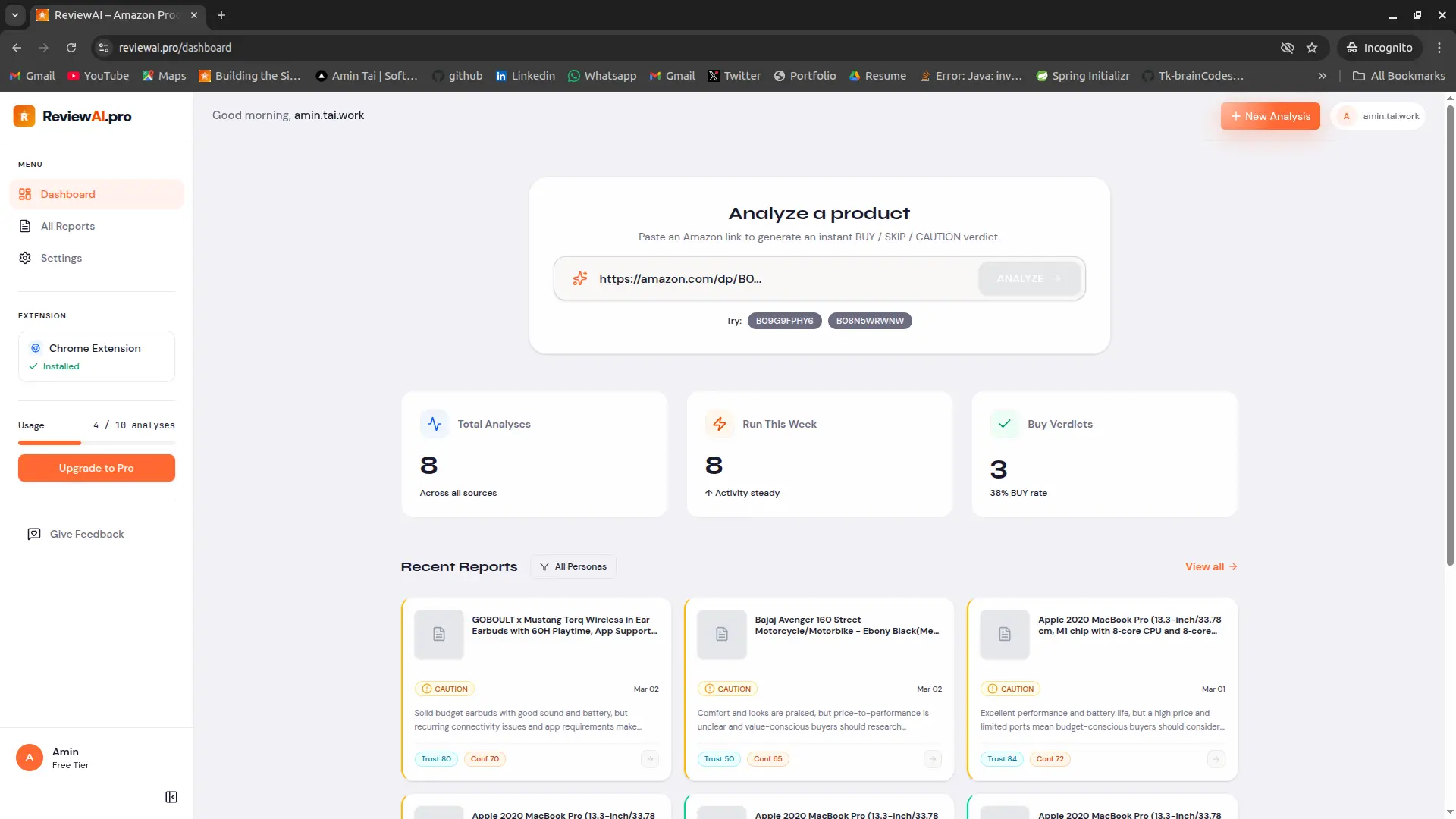This screenshot has height=819, width=1456.
Task: Click Buy Verdicts checkmark icon
Action: [1005, 424]
